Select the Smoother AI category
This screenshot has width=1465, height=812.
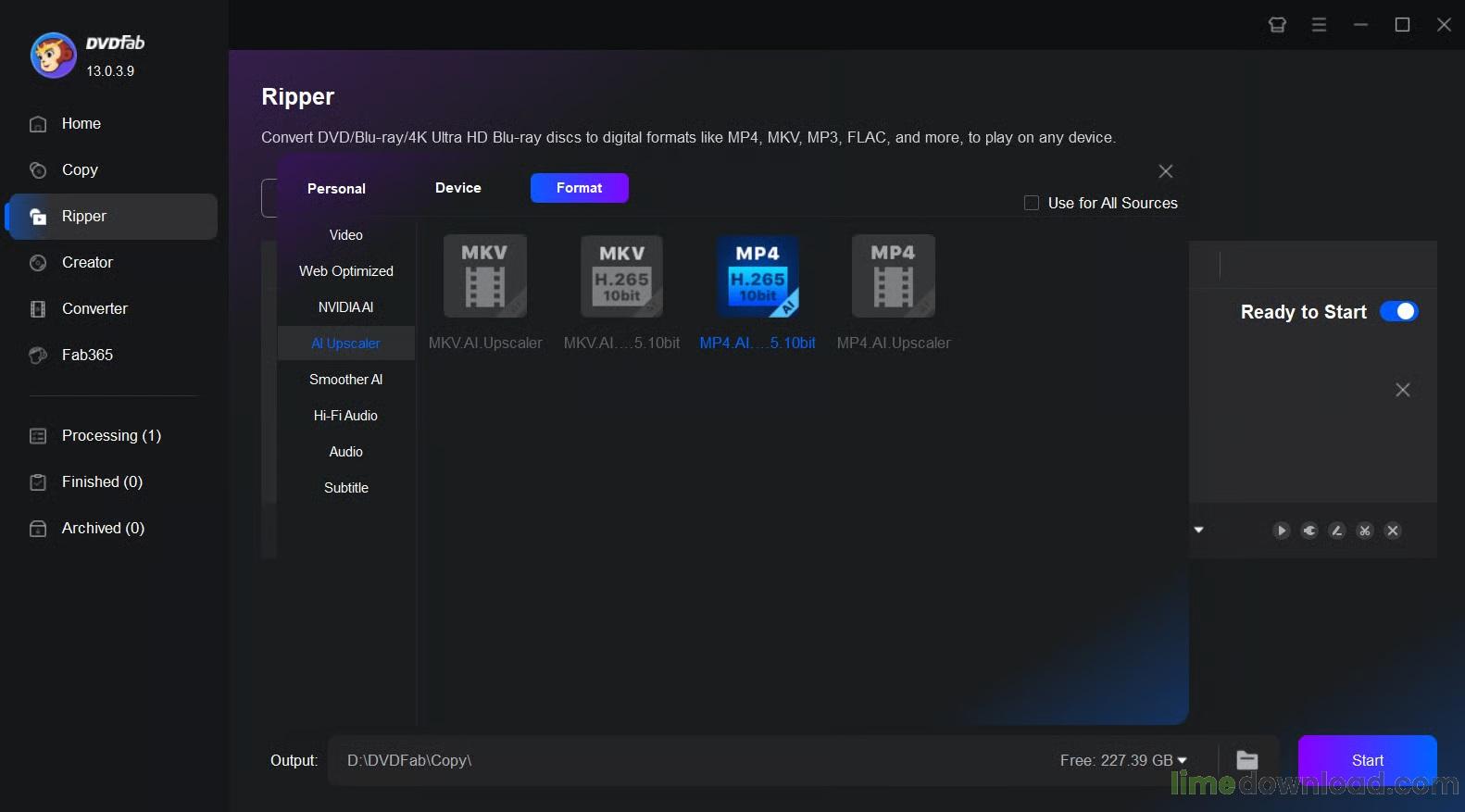(346, 380)
